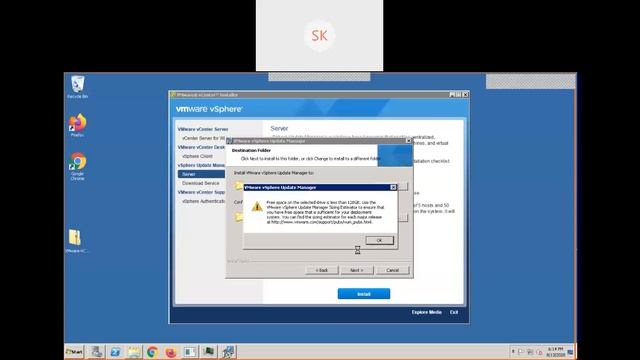Minimize the VMware vCenter Installer window
This screenshot has height=360, width=640.
(452, 94)
